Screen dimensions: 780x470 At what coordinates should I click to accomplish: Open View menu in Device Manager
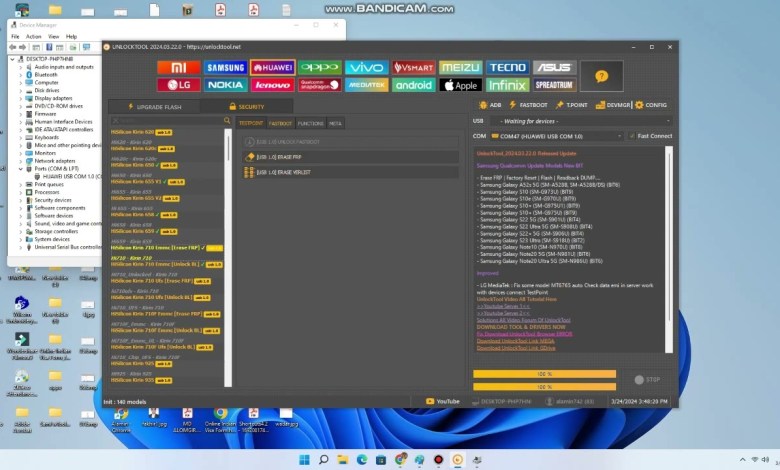(x=54, y=36)
